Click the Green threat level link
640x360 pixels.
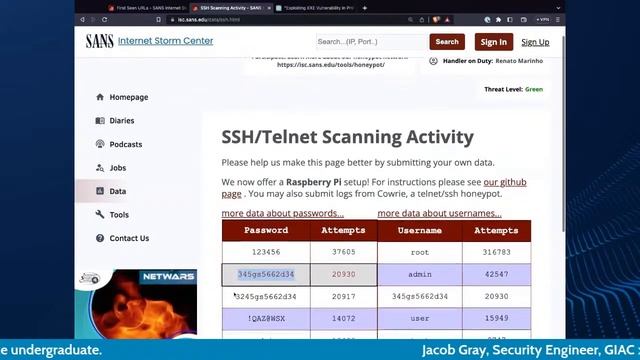pos(534,89)
